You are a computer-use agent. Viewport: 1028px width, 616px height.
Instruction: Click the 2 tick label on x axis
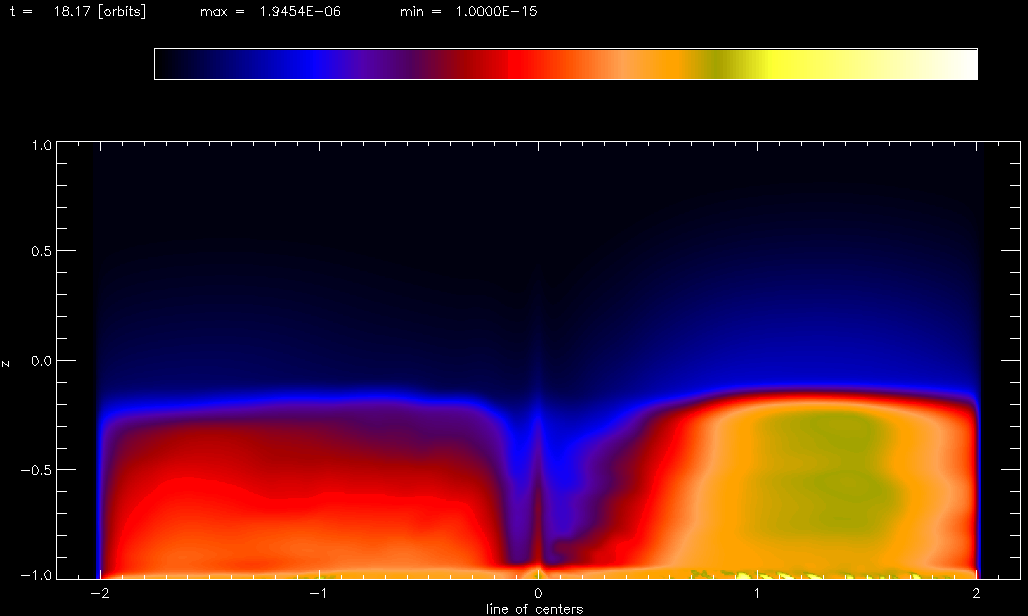click(977, 594)
